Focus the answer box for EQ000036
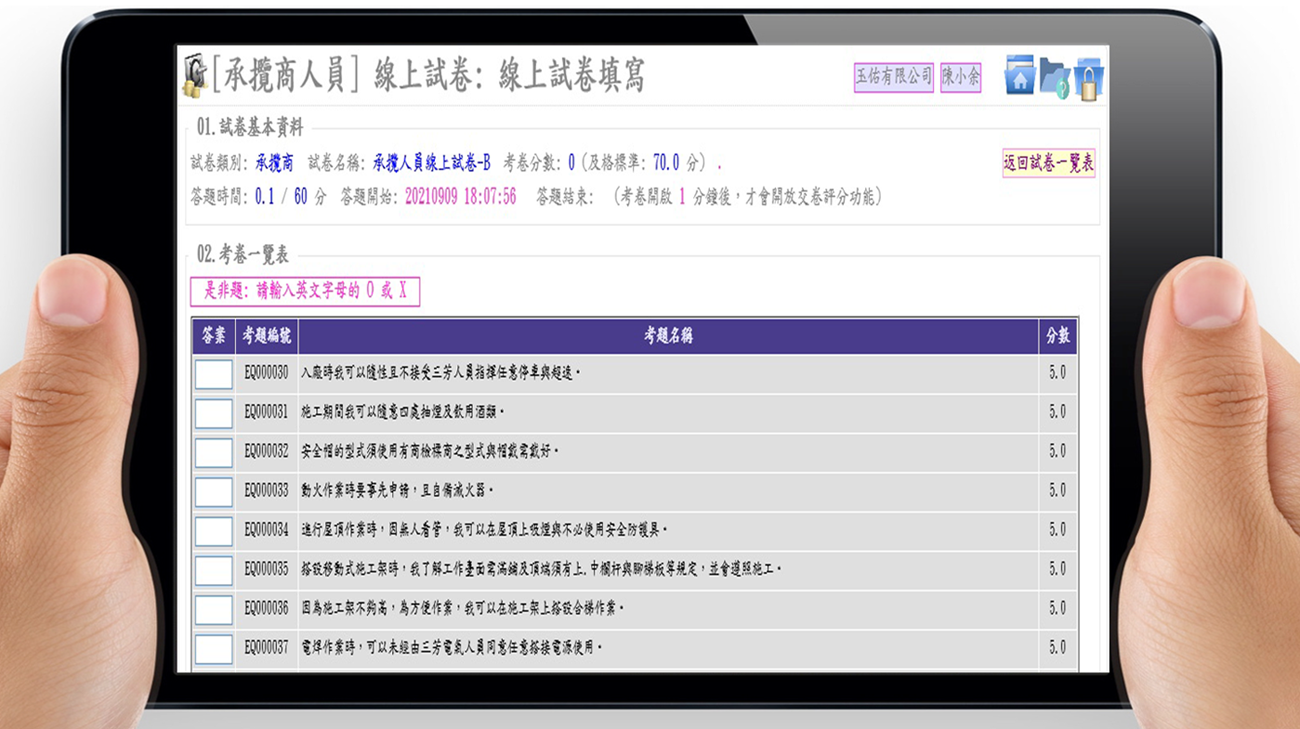Image resolution: width=1300 pixels, height=729 pixels. click(x=213, y=609)
